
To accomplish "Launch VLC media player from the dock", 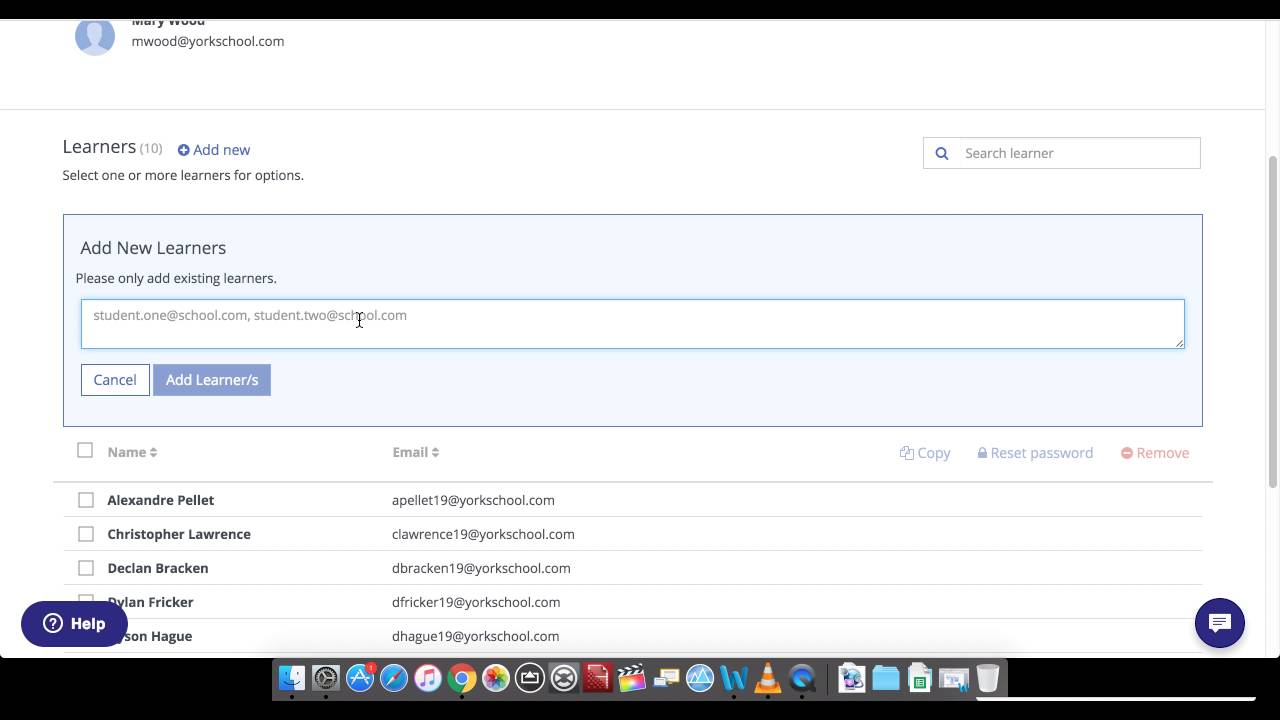I will (768, 679).
